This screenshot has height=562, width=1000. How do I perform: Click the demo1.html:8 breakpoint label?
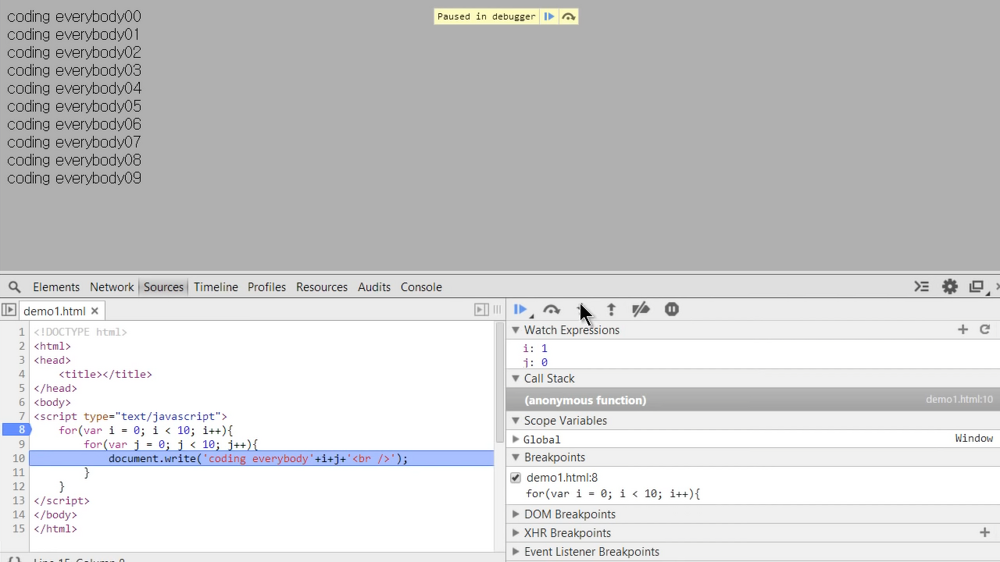coord(562,477)
